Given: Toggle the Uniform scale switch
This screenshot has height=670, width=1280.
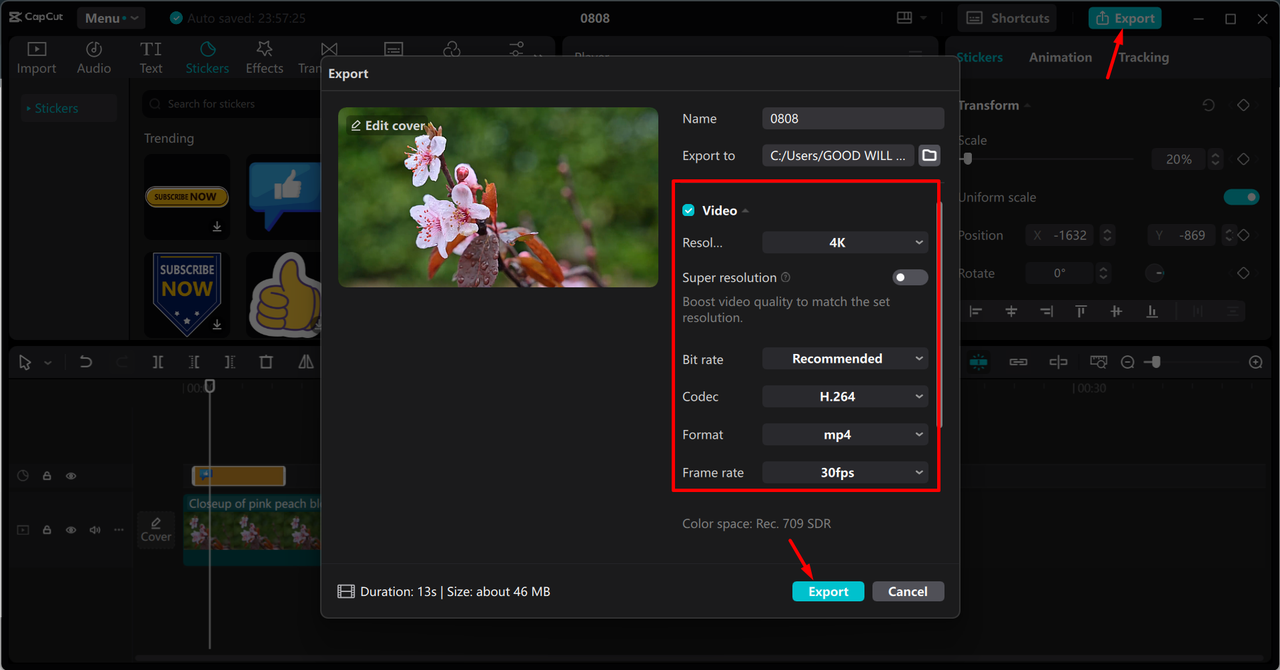Looking at the screenshot, I should click(1242, 197).
